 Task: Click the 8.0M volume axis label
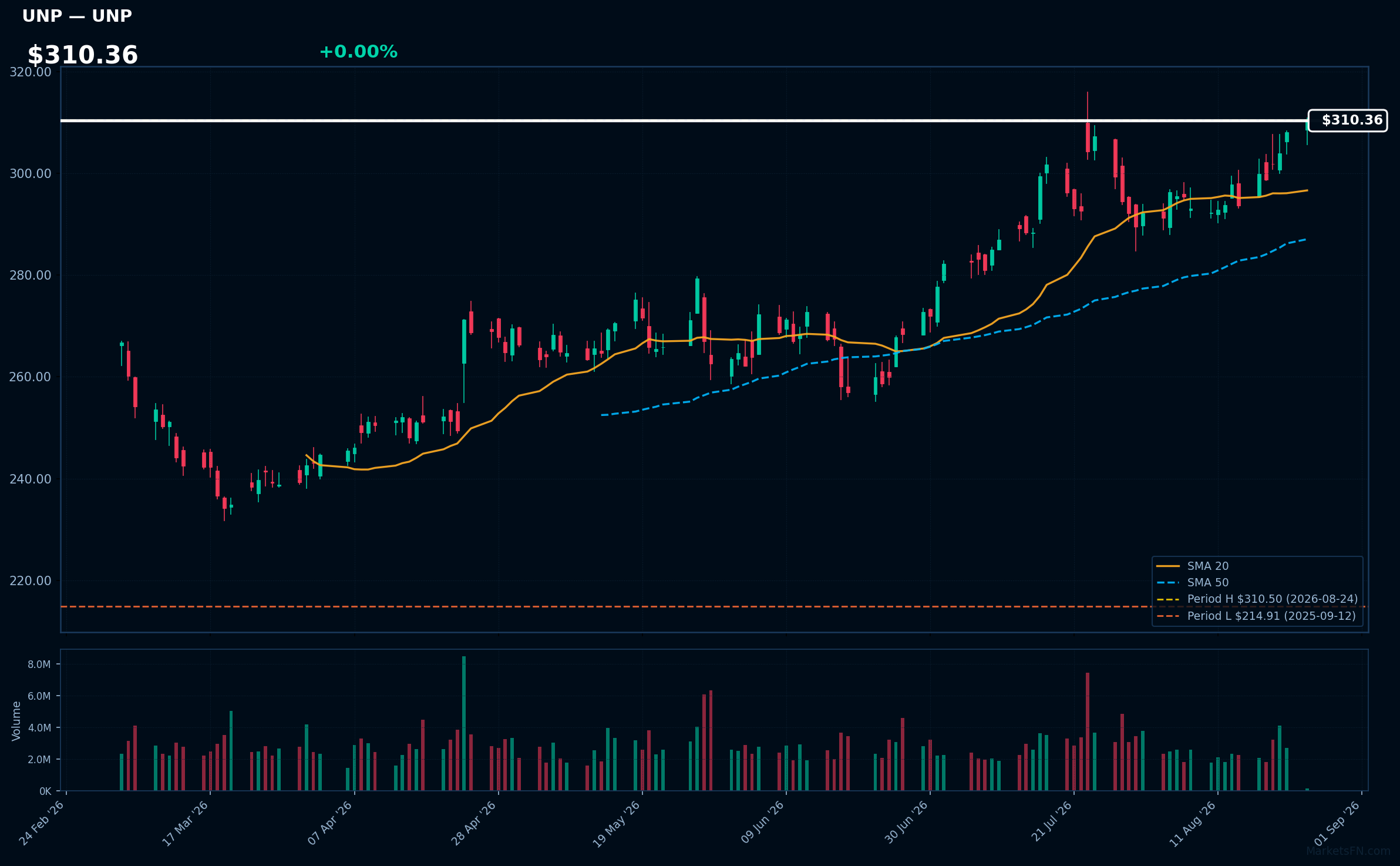click(39, 664)
